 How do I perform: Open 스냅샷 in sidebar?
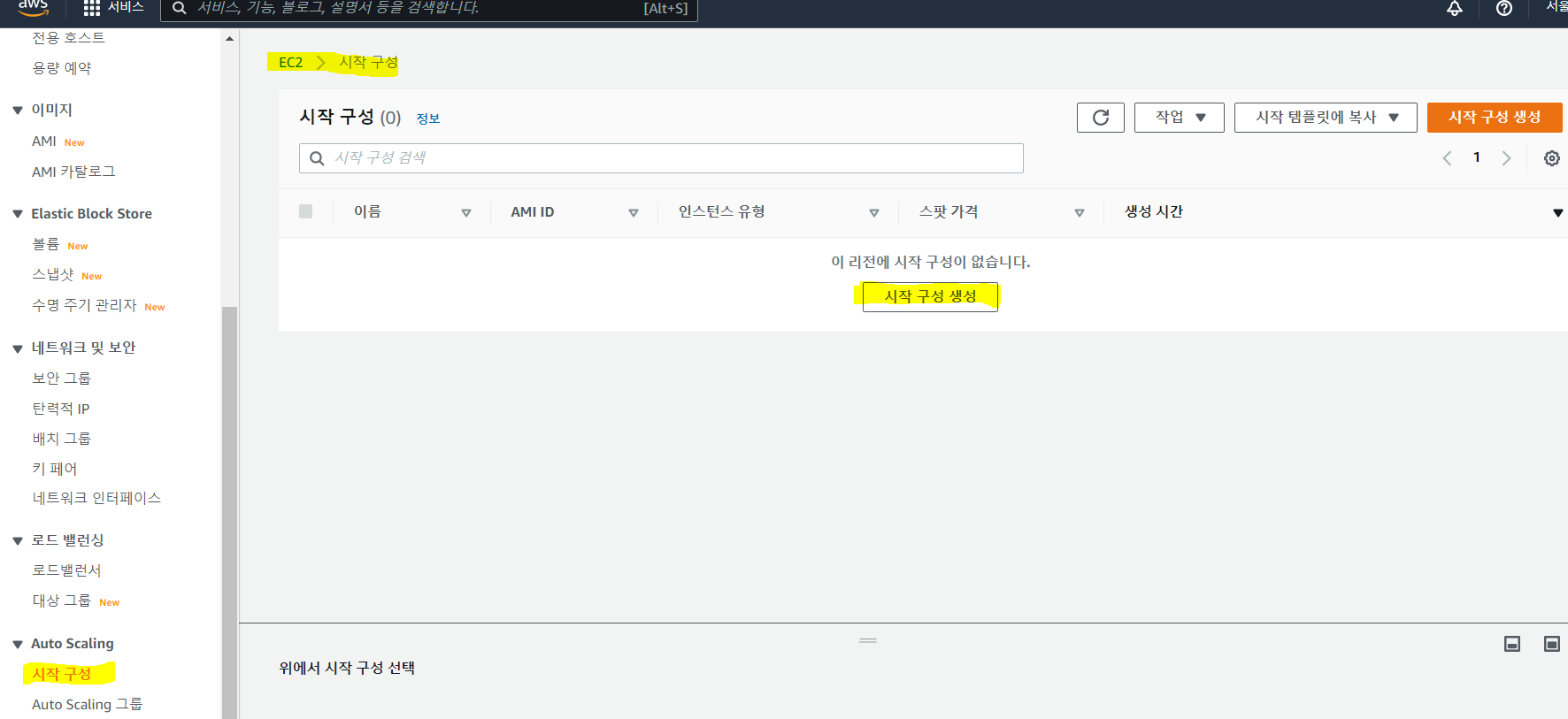(x=52, y=275)
